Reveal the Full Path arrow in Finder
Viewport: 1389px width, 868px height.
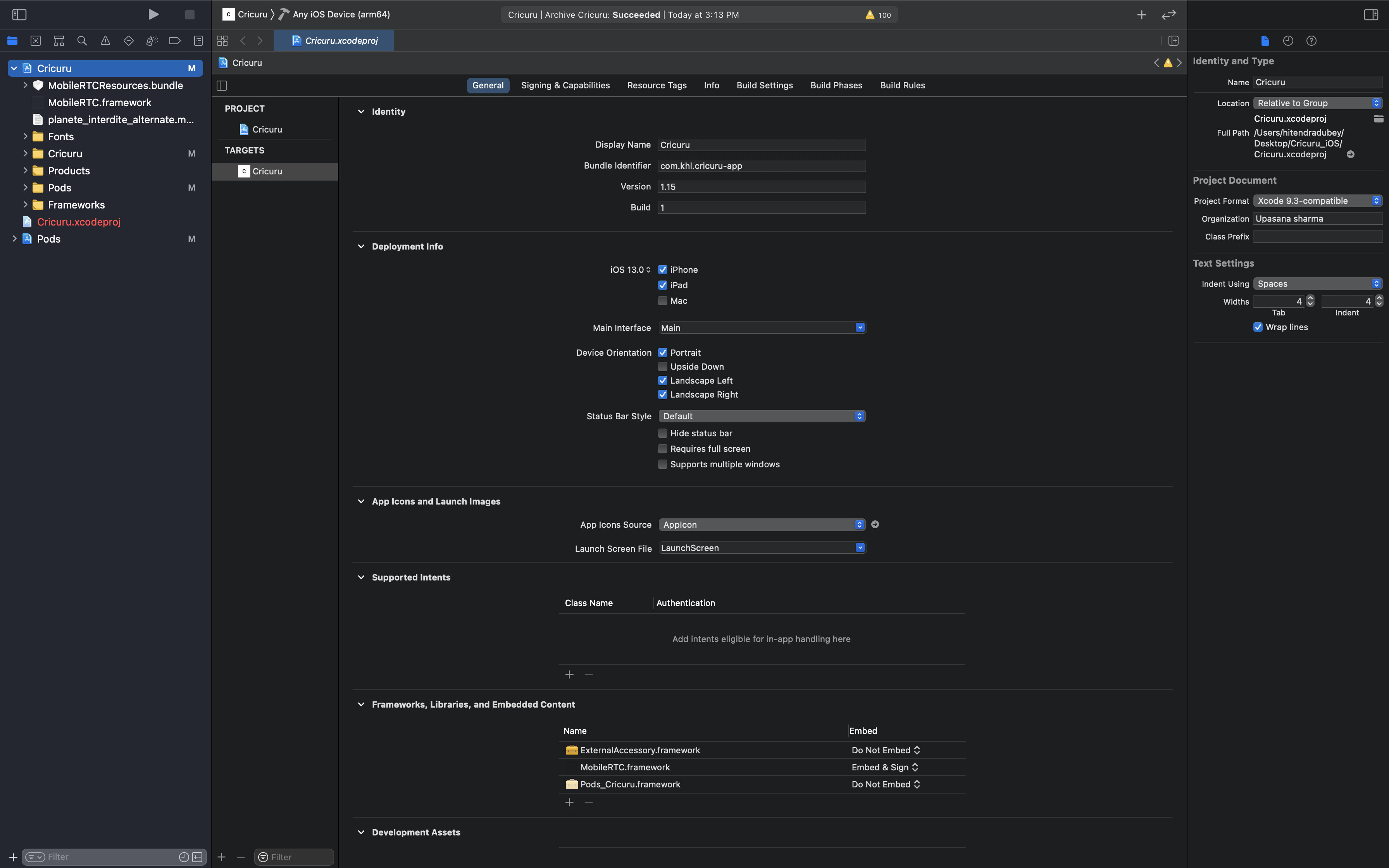pyautogui.click(x=1351, y=155)
